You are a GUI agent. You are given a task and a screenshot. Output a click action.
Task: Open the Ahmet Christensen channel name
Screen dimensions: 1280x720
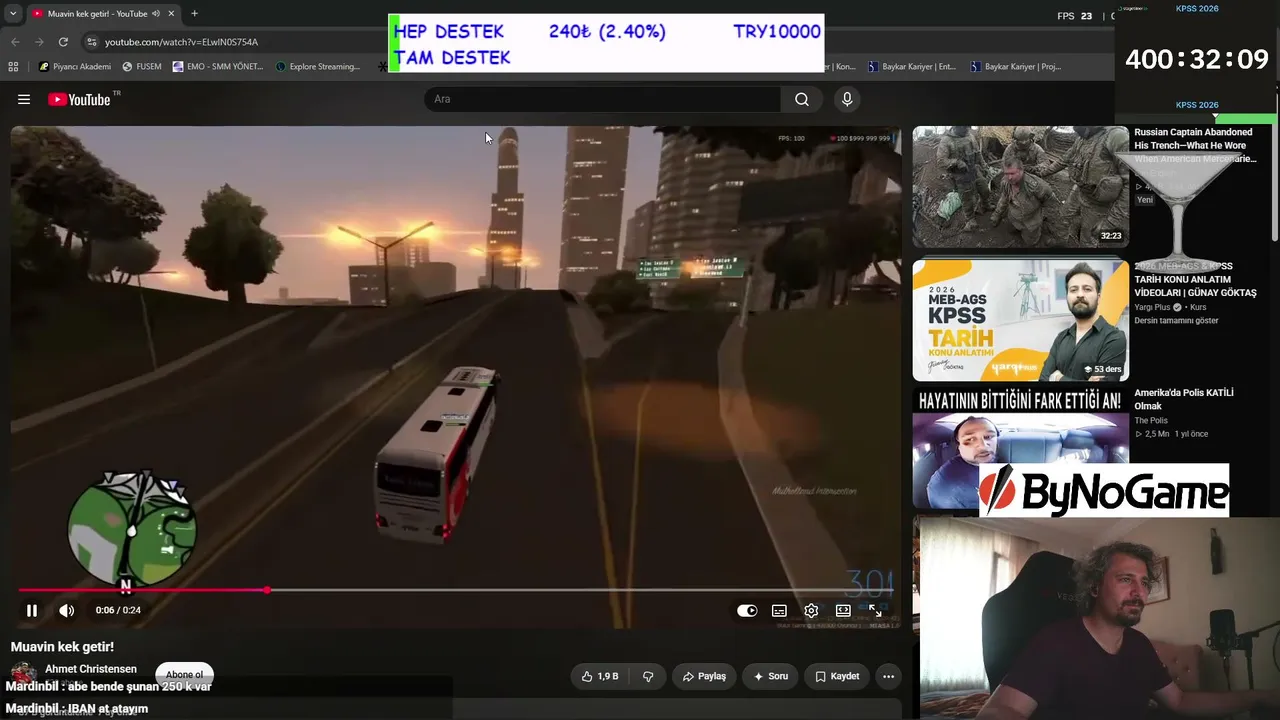[x=91, y=669]
